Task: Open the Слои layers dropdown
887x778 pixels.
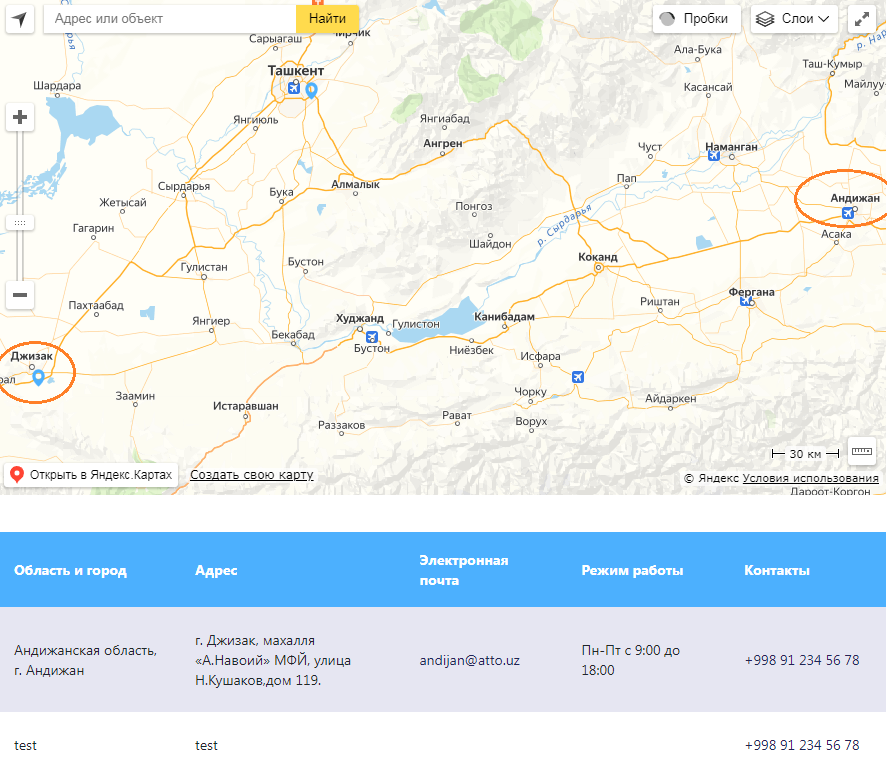Action: (x=794, y=19)
